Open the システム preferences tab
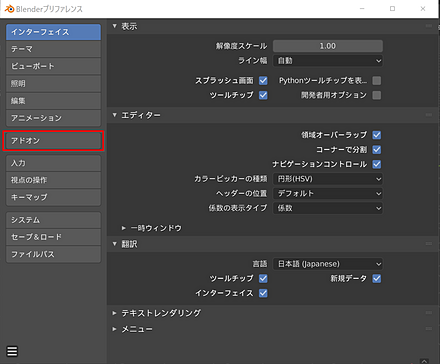The height and width of the screenshot is (364, 440). point(53,220)
